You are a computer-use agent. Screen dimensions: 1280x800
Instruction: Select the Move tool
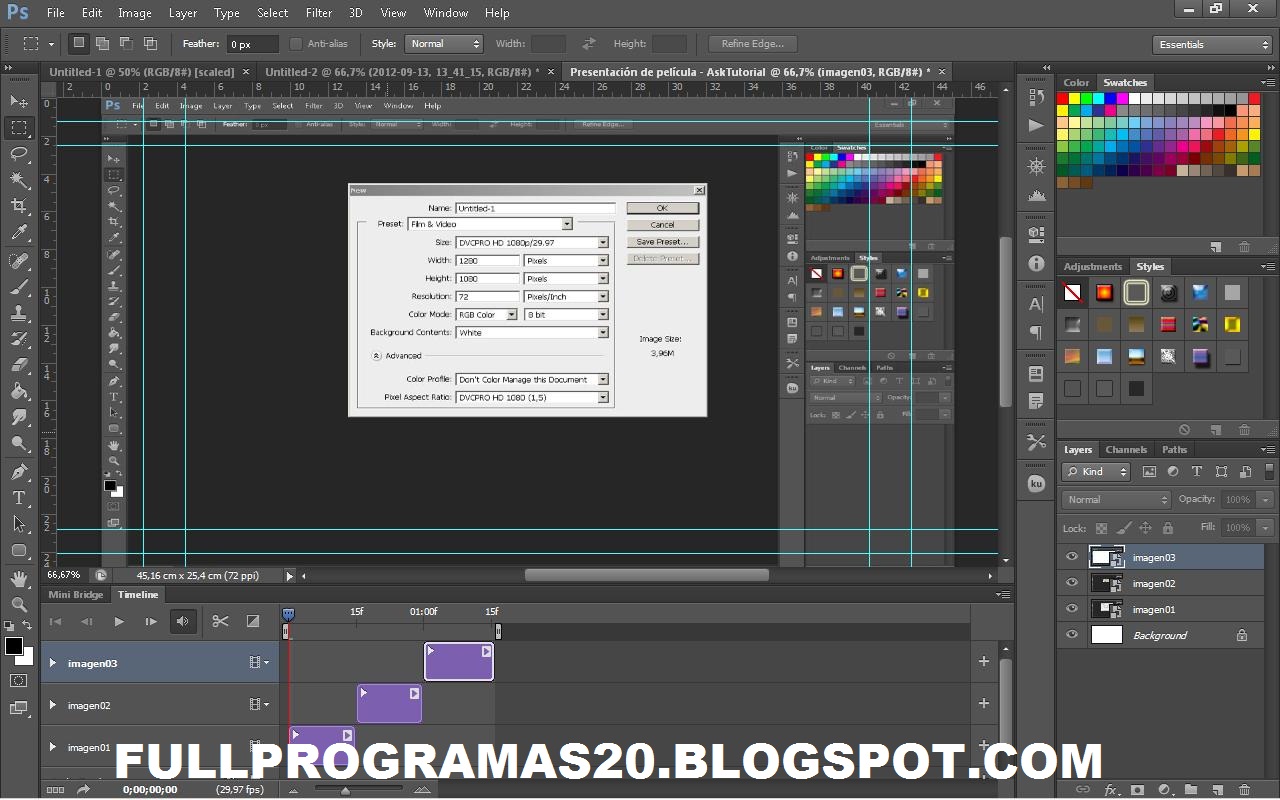19,102
